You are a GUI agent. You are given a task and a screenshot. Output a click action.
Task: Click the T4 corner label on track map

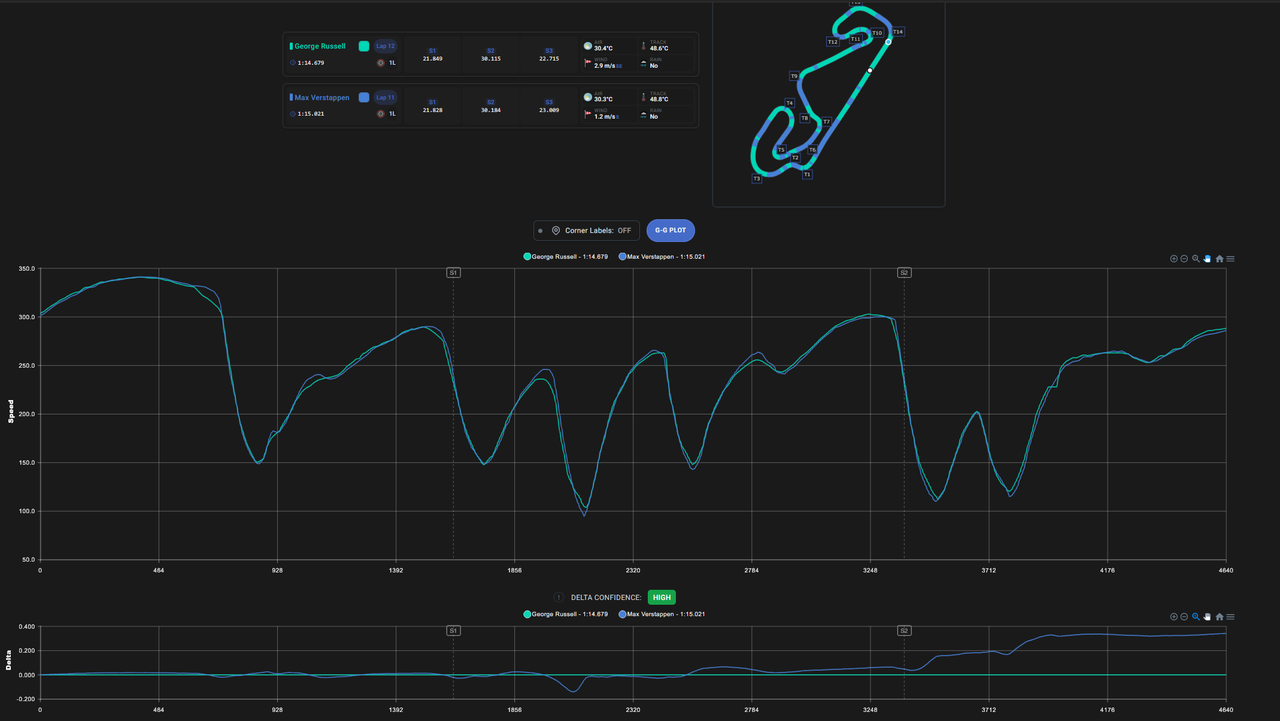790,103
